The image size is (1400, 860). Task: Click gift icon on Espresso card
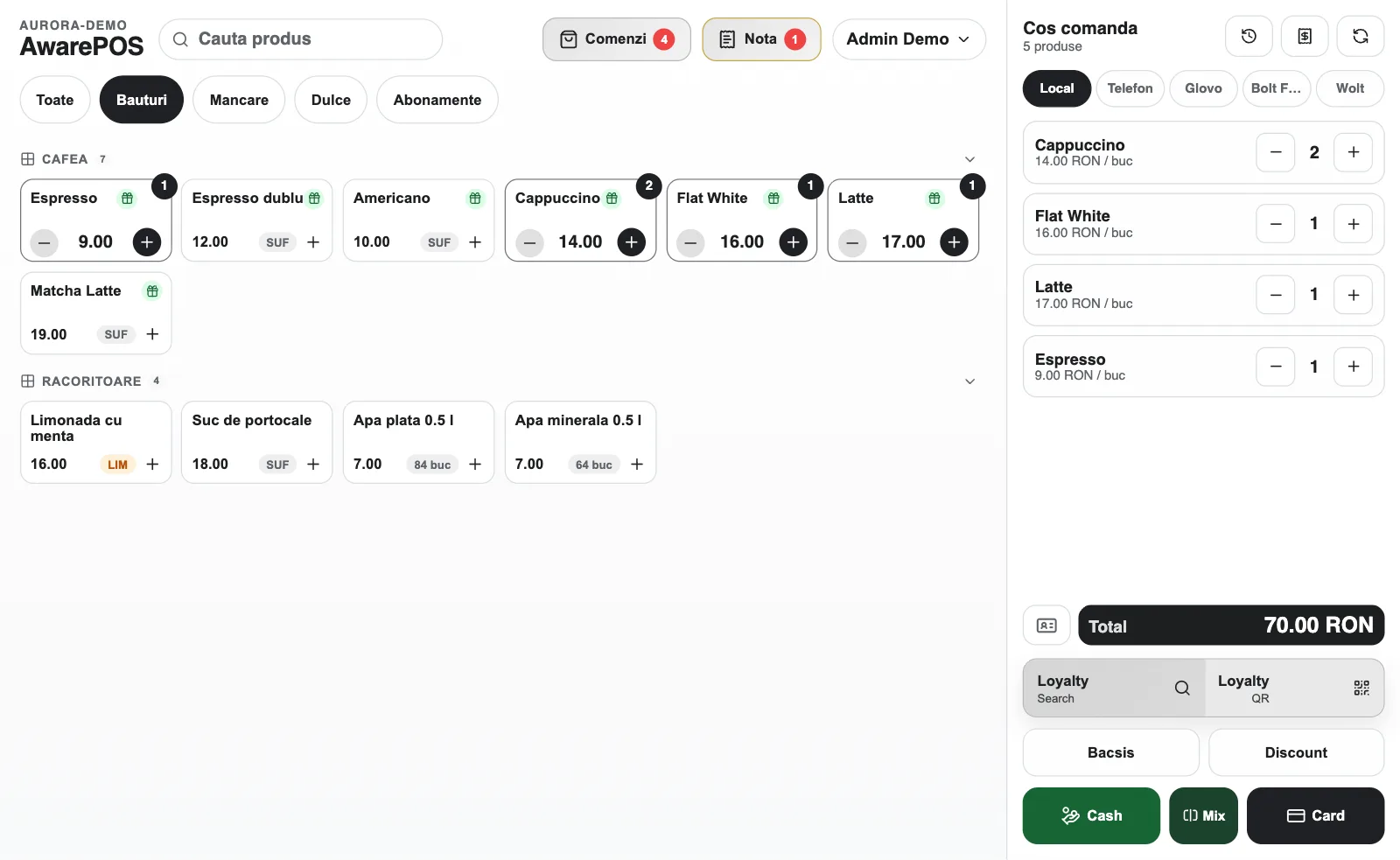[x=128, y=199]
